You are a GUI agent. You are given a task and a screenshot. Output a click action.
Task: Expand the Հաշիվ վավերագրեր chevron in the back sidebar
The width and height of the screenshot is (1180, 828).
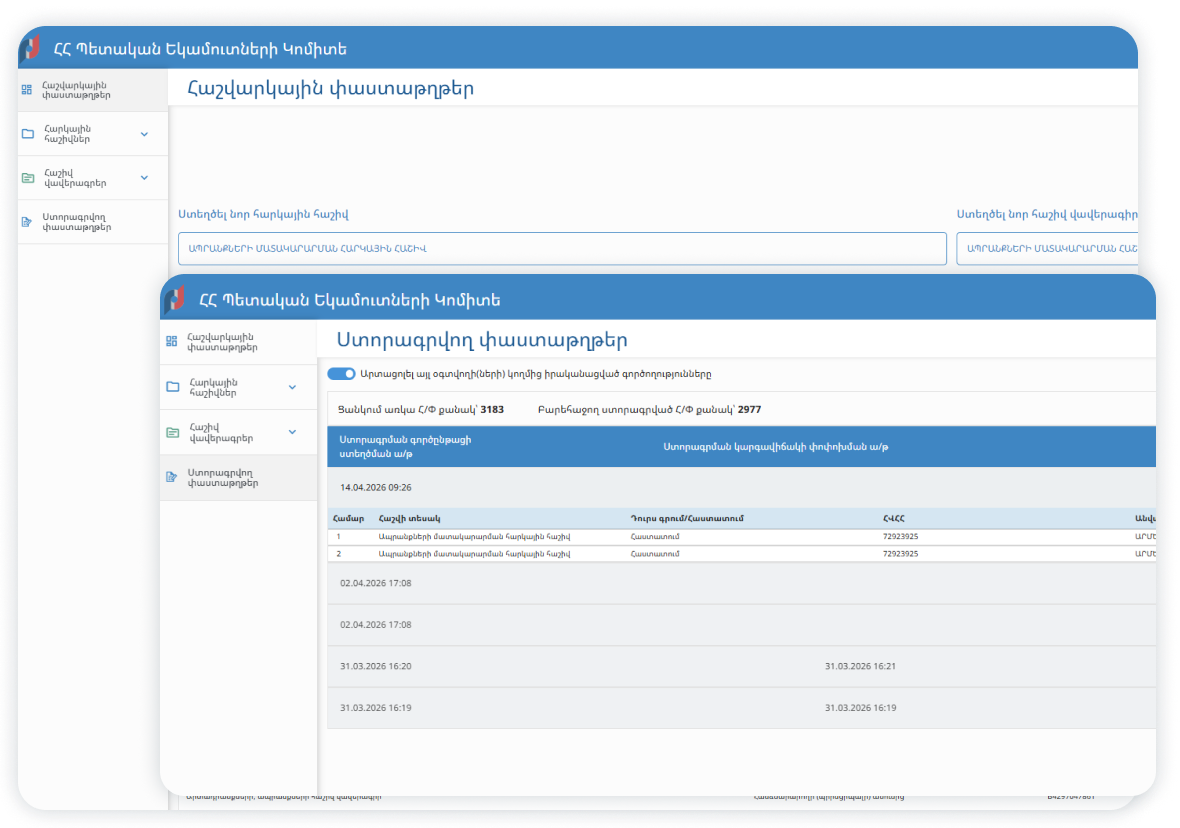tap(144, 178)
